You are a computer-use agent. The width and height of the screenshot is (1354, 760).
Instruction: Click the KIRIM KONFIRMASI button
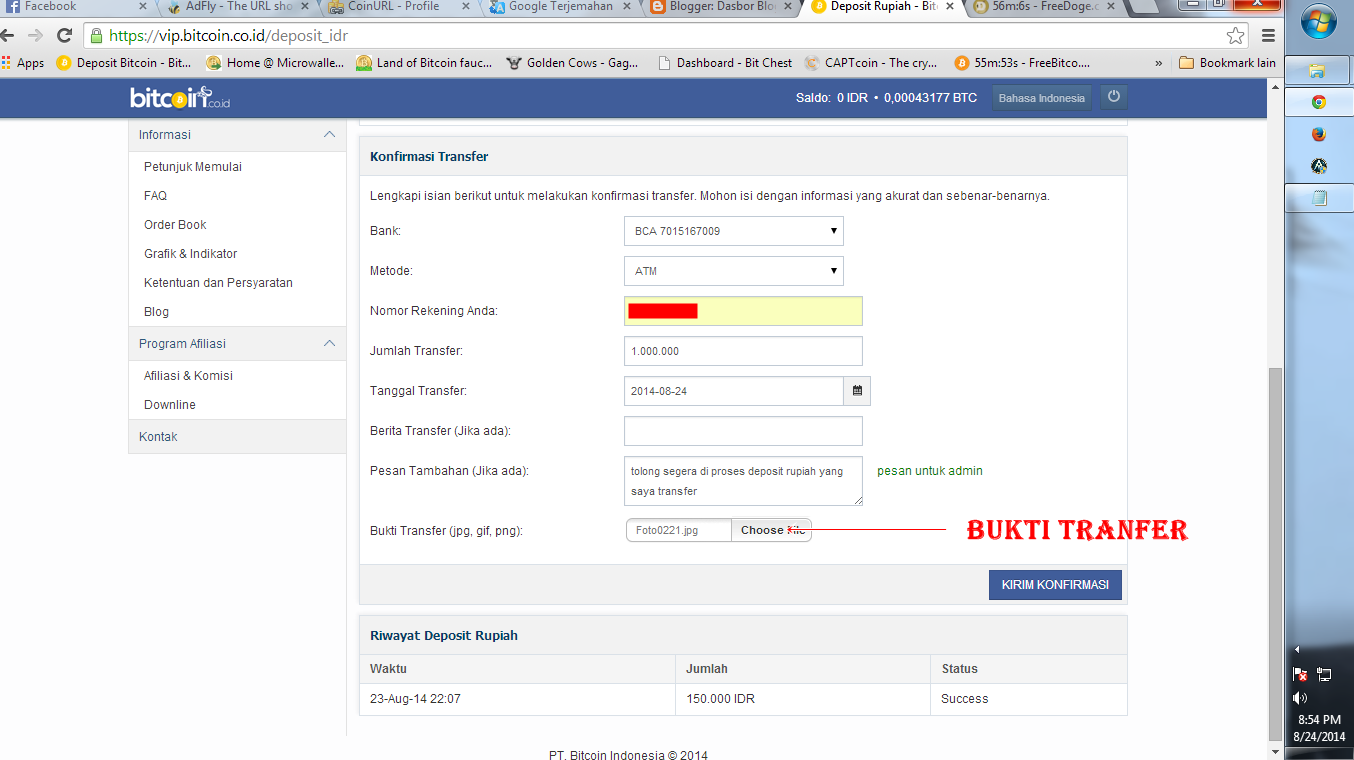click(x=1055, y=585)
